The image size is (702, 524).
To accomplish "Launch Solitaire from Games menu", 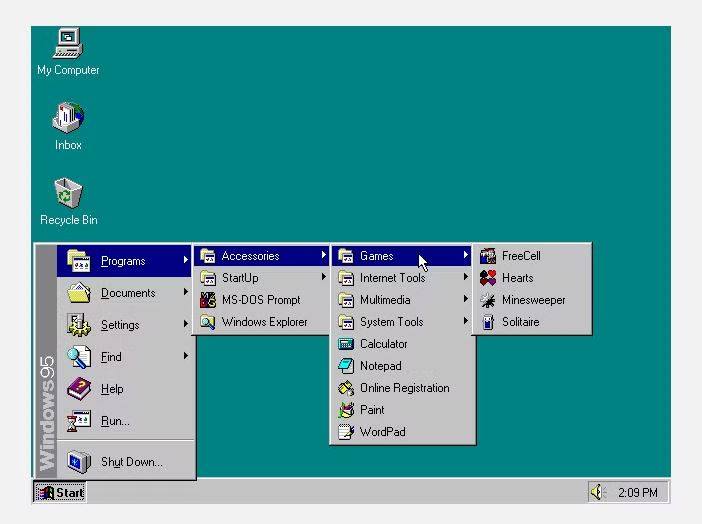I will pyautogui.click(x=532, y=322).
